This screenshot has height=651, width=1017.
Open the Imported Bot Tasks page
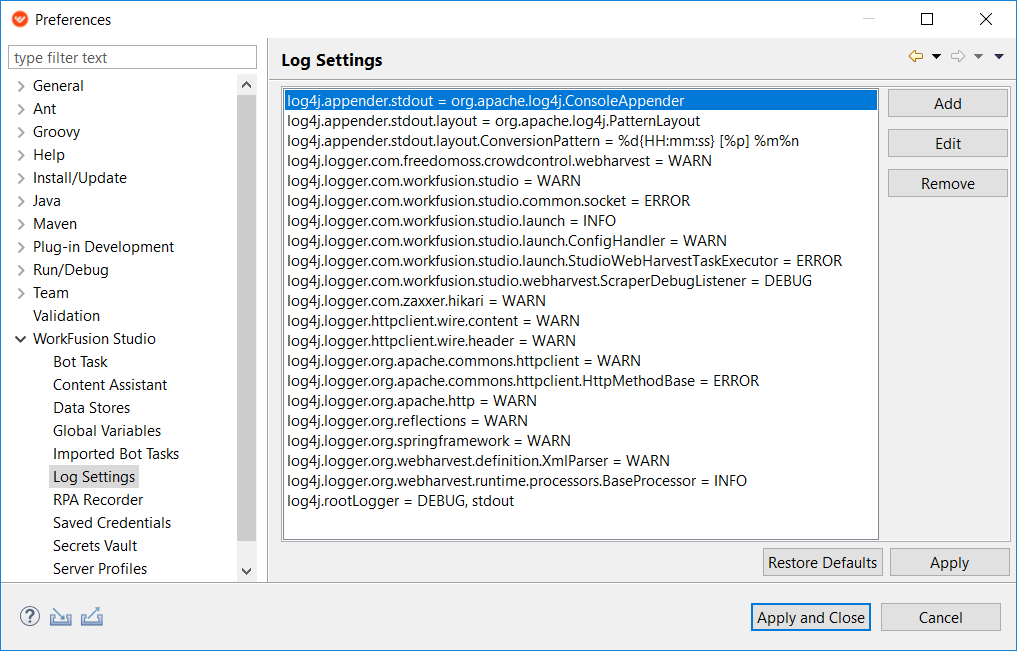[116, 454]
